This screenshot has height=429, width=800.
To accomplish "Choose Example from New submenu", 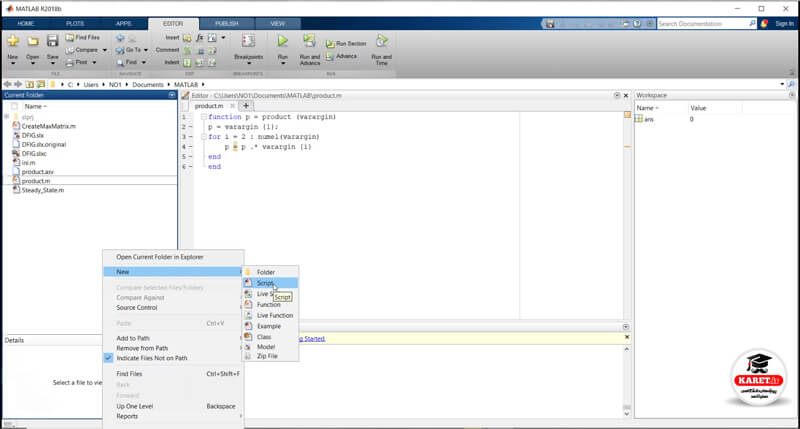I will click(270, 326).
